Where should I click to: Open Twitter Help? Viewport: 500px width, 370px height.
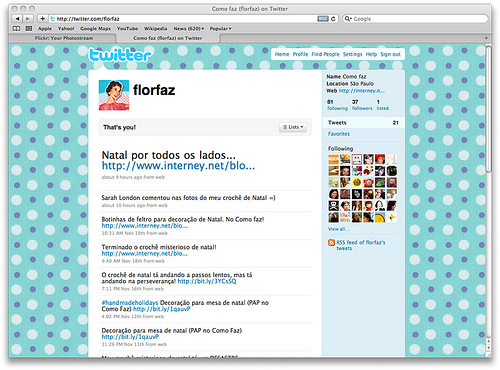tap(371, 54)
